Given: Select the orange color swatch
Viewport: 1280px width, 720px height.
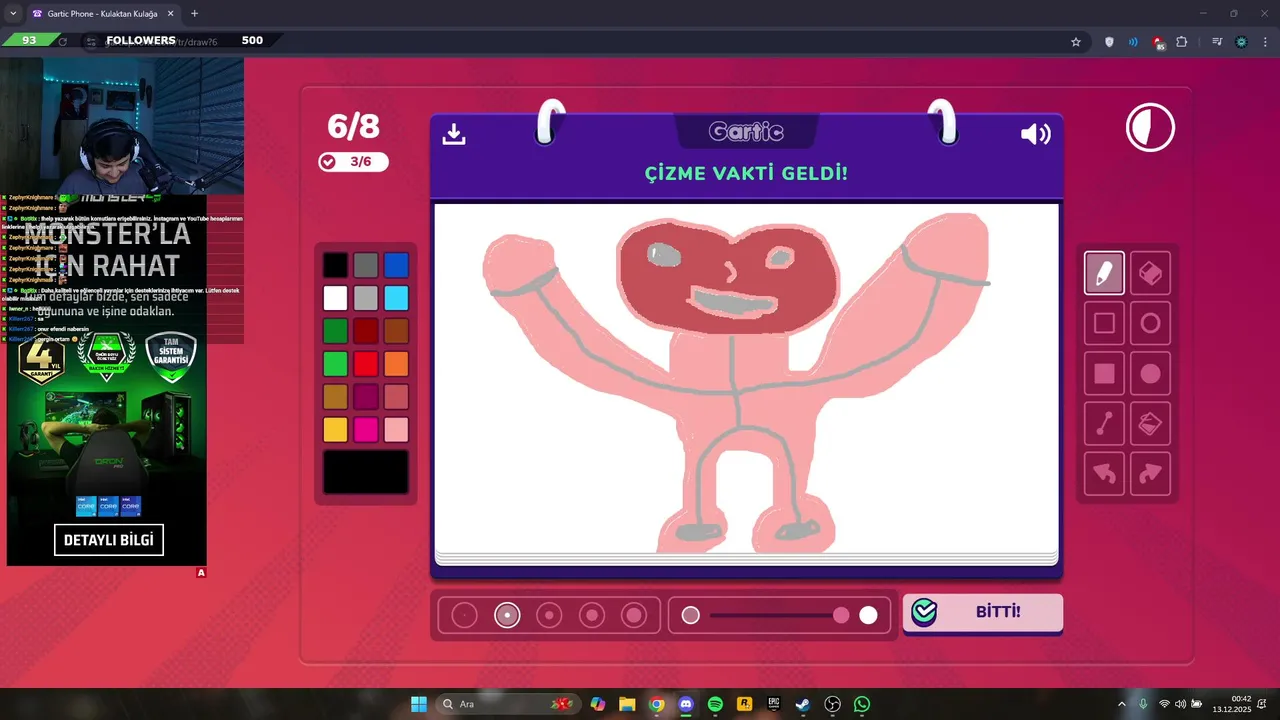Looking at the screenshot, I should [x=396, y=364].
